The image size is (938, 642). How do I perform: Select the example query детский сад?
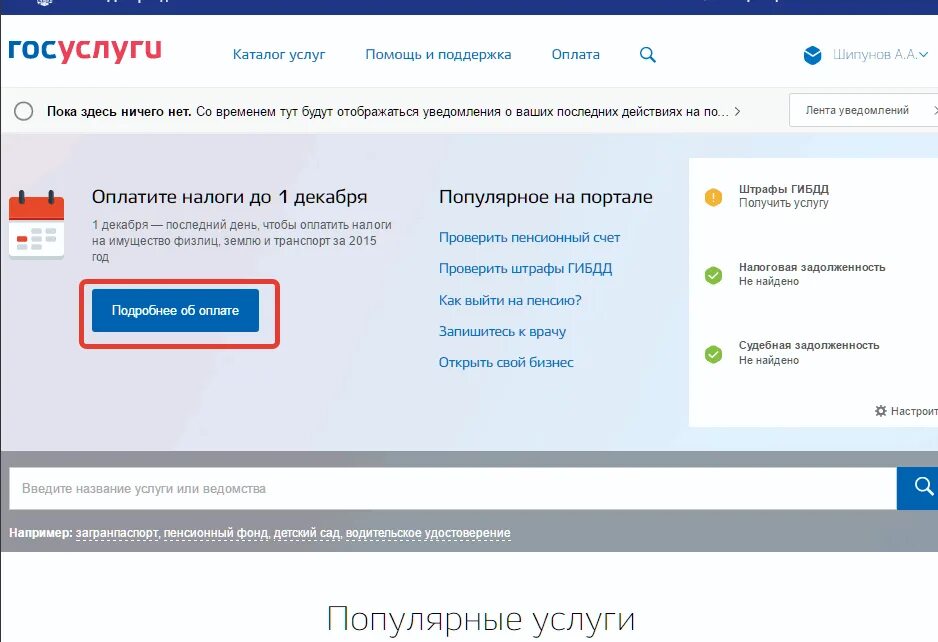coord(307,533)
